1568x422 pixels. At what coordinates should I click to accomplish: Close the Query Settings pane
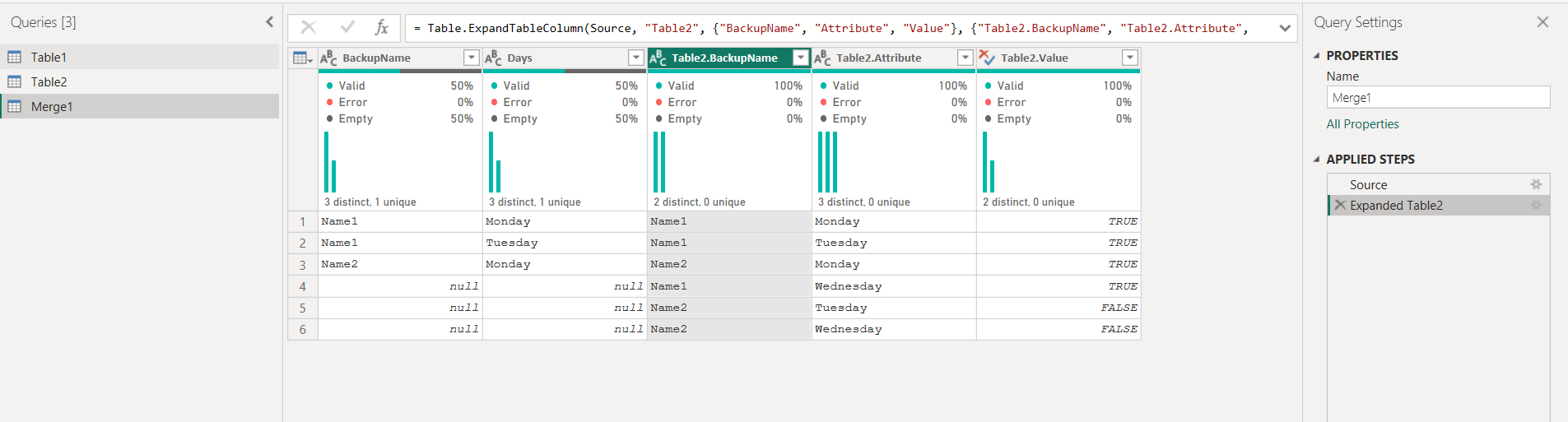click(x=1542, y=22)
